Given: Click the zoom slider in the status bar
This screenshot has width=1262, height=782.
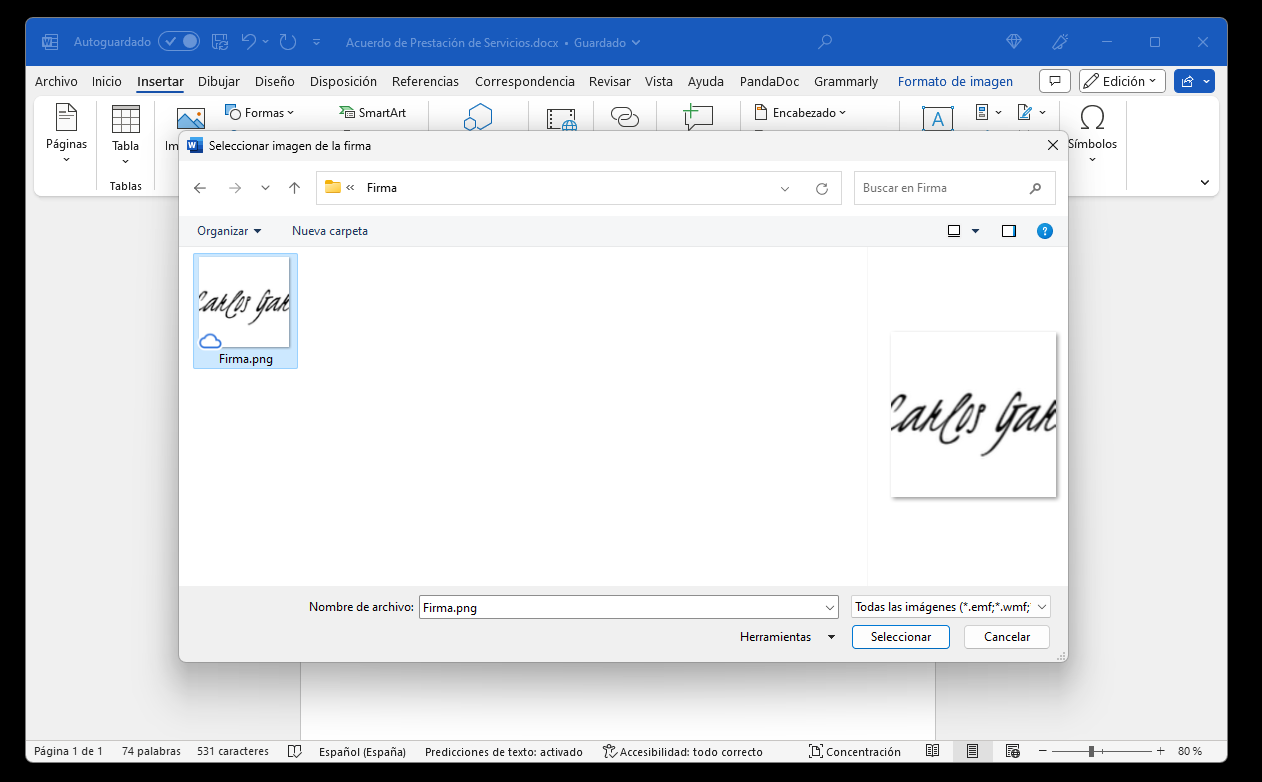Looking at the screenshot, I should coord(1100,751).
